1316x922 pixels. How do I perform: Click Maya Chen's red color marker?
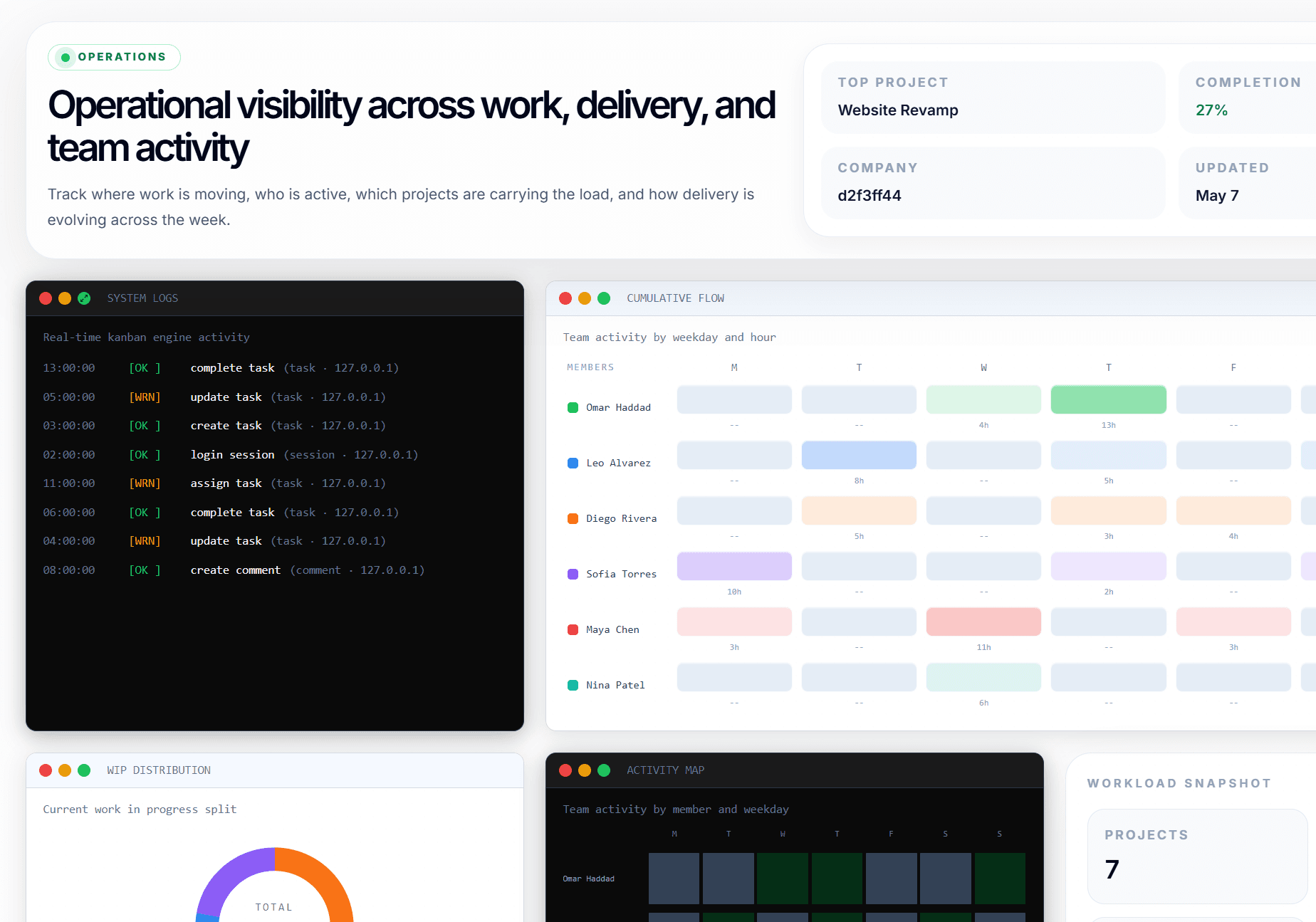pyautogui.click(x=573, y=629)
